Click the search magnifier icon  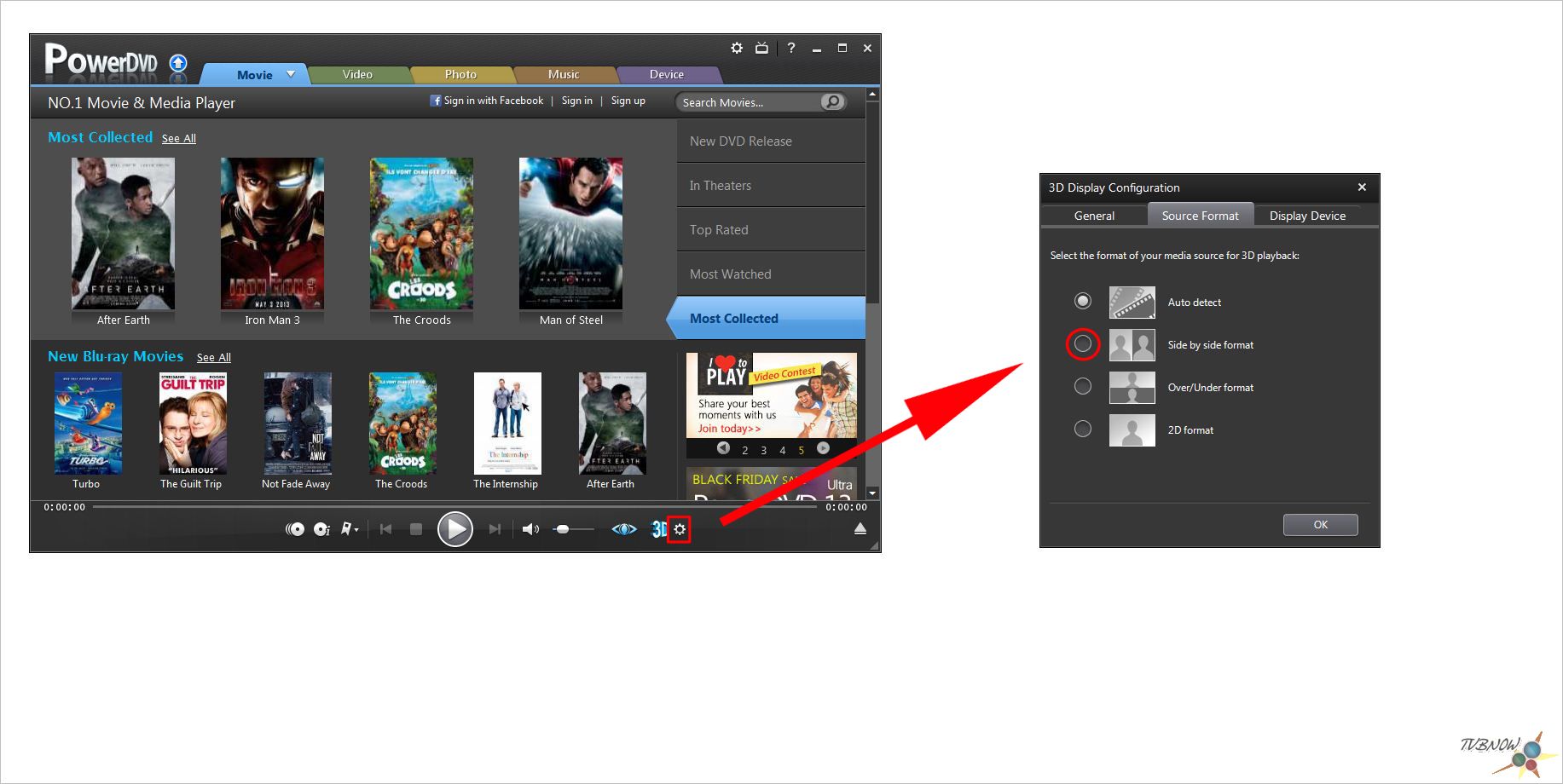pos(832,101)
